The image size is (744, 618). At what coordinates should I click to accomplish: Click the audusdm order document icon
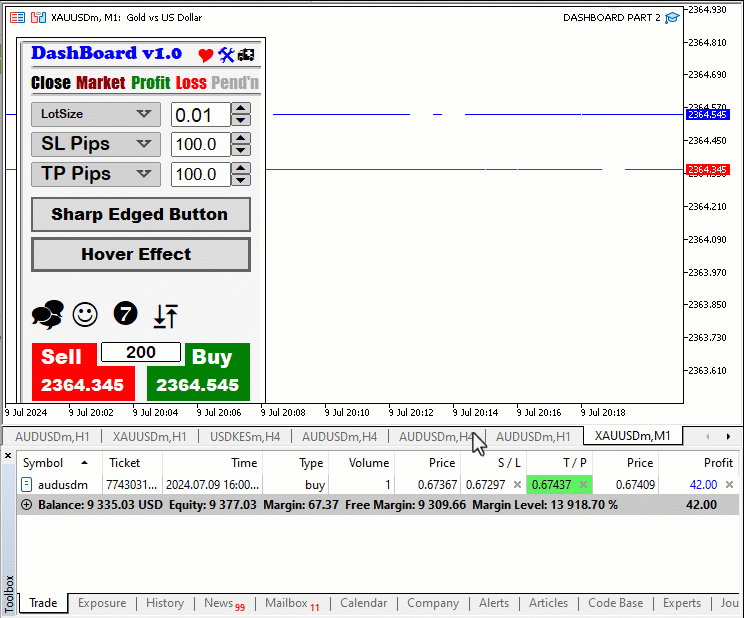point(27,485)
